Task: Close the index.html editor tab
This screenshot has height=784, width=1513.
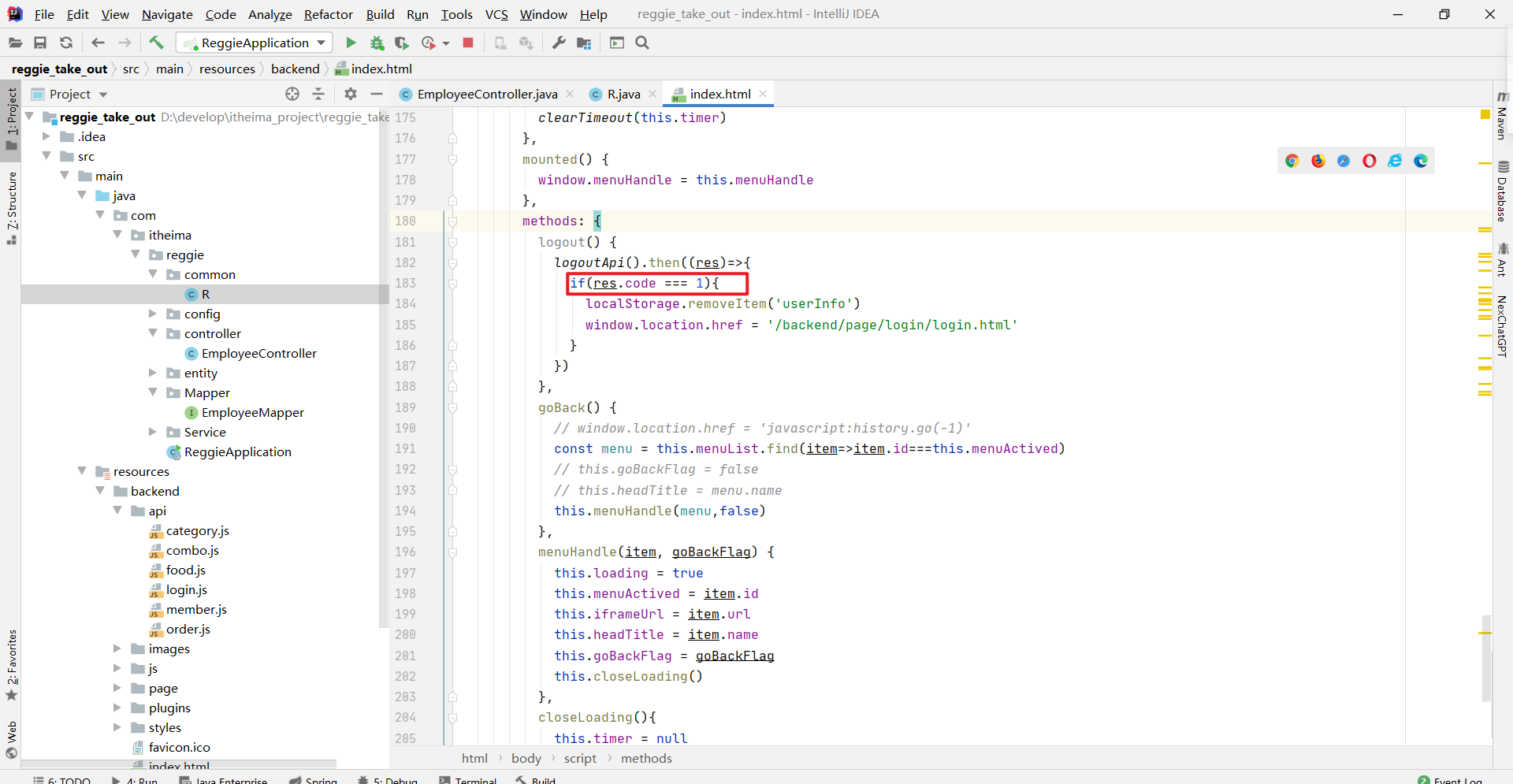Action: [763, 94]
